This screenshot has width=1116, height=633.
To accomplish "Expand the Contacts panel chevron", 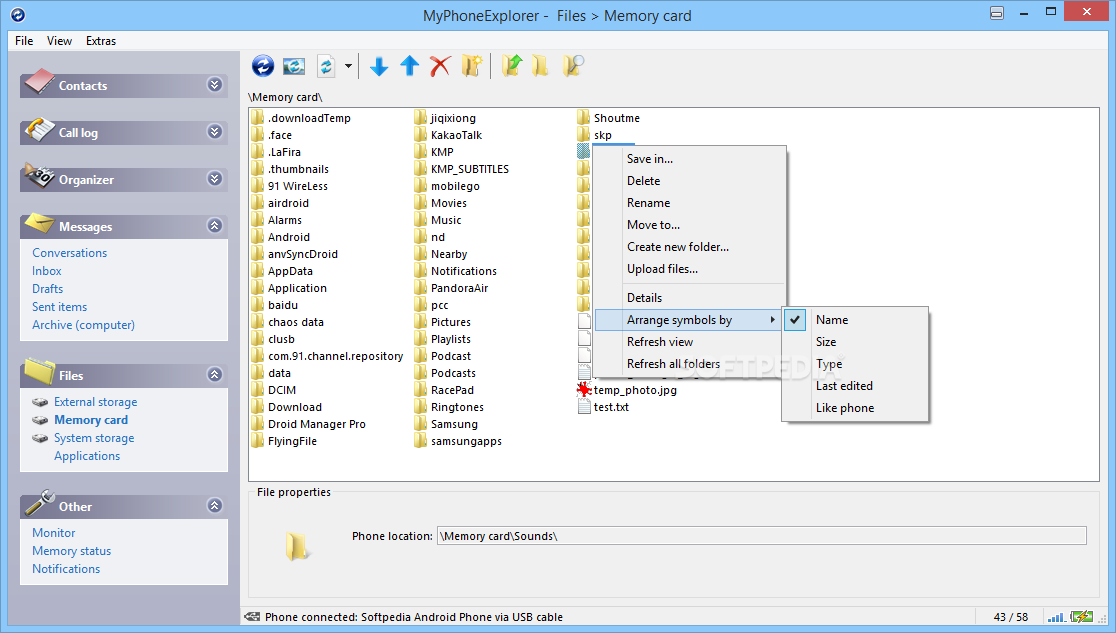I will coord(214,85).
